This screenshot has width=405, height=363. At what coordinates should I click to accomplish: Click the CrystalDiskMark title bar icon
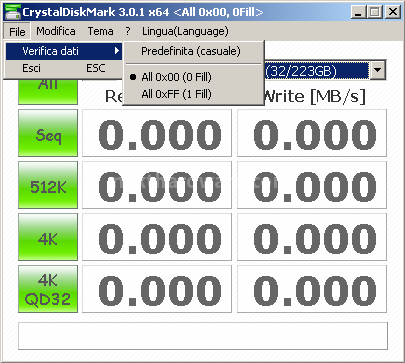[13, 12]
